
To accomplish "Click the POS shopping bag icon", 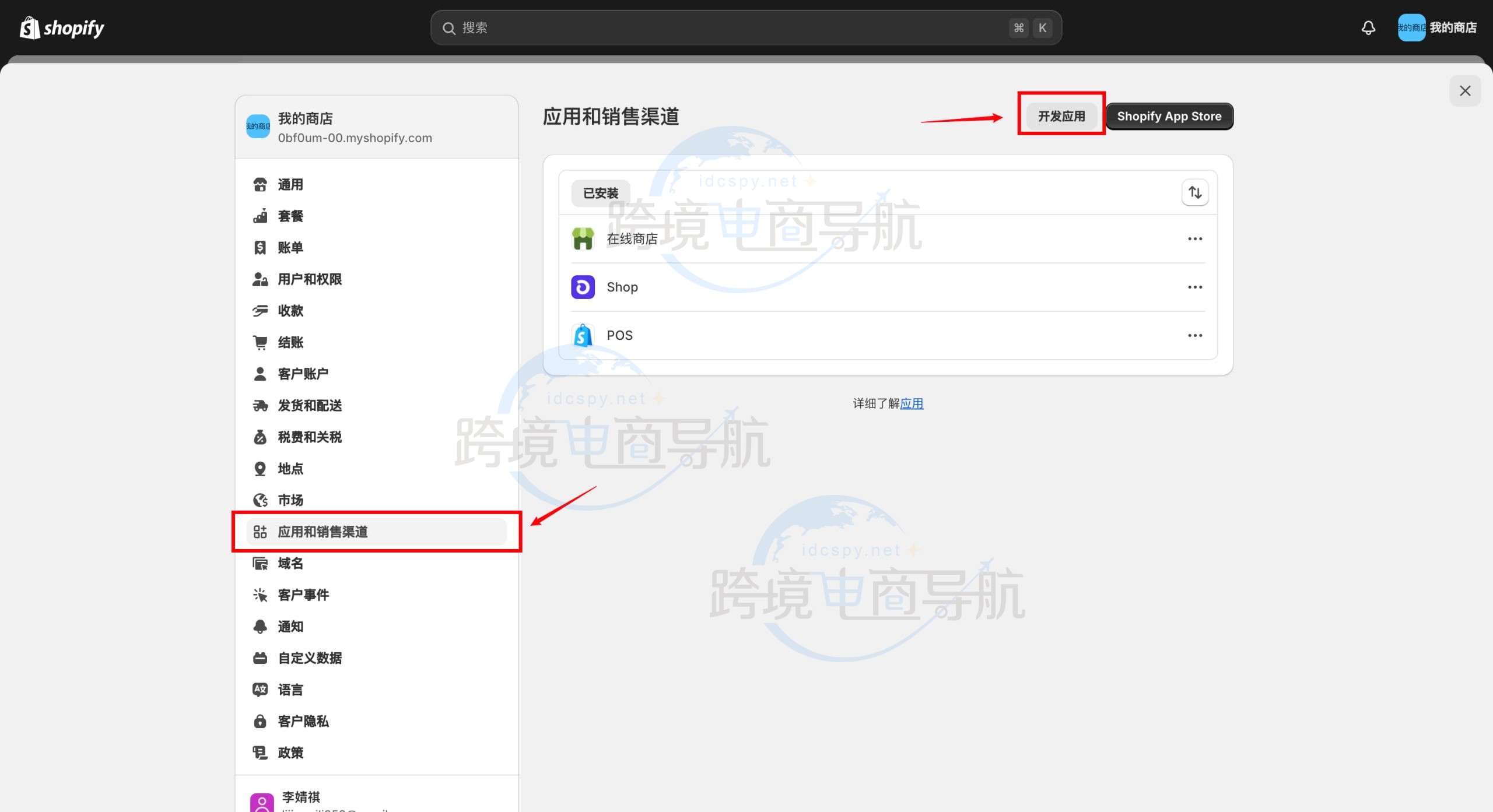I will click(x=583, y=335).
